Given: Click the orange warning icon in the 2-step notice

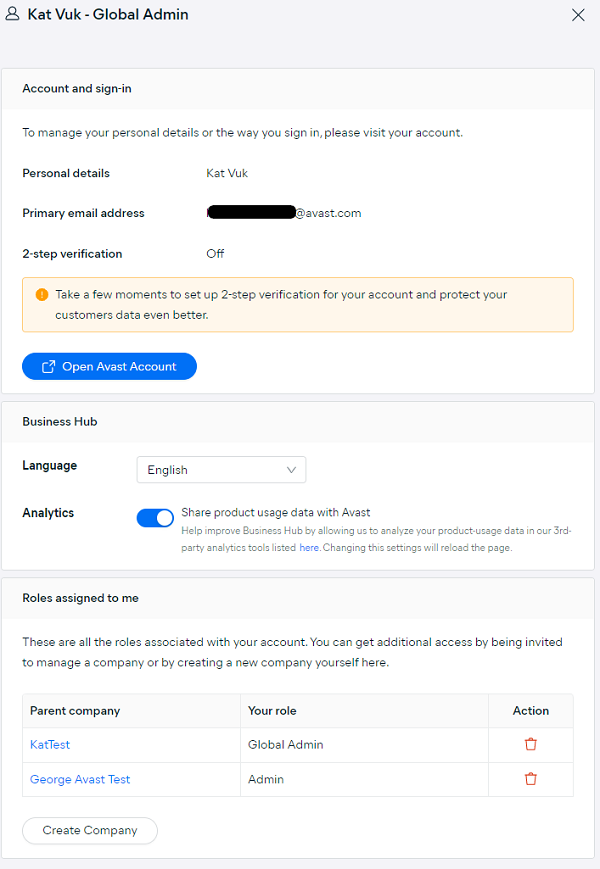Looking at the screenshot, I should [42, 294].
